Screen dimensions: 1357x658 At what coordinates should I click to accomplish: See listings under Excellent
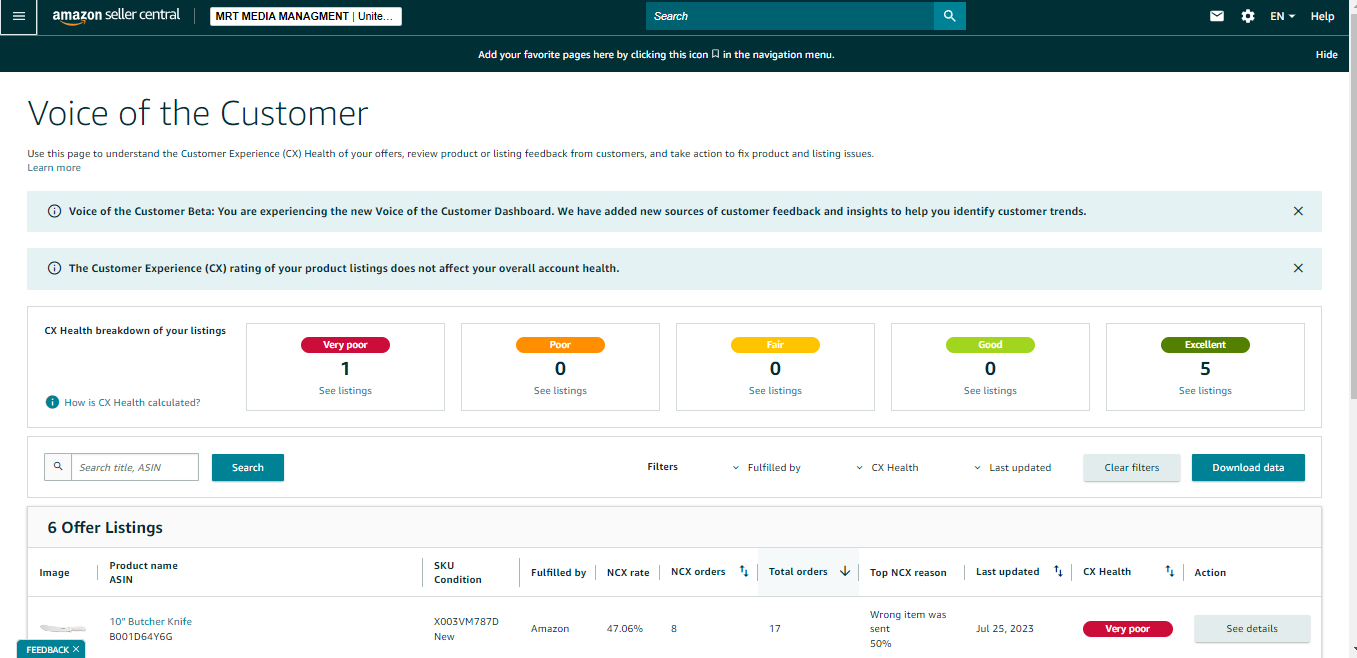click(x=1205, y=391)
